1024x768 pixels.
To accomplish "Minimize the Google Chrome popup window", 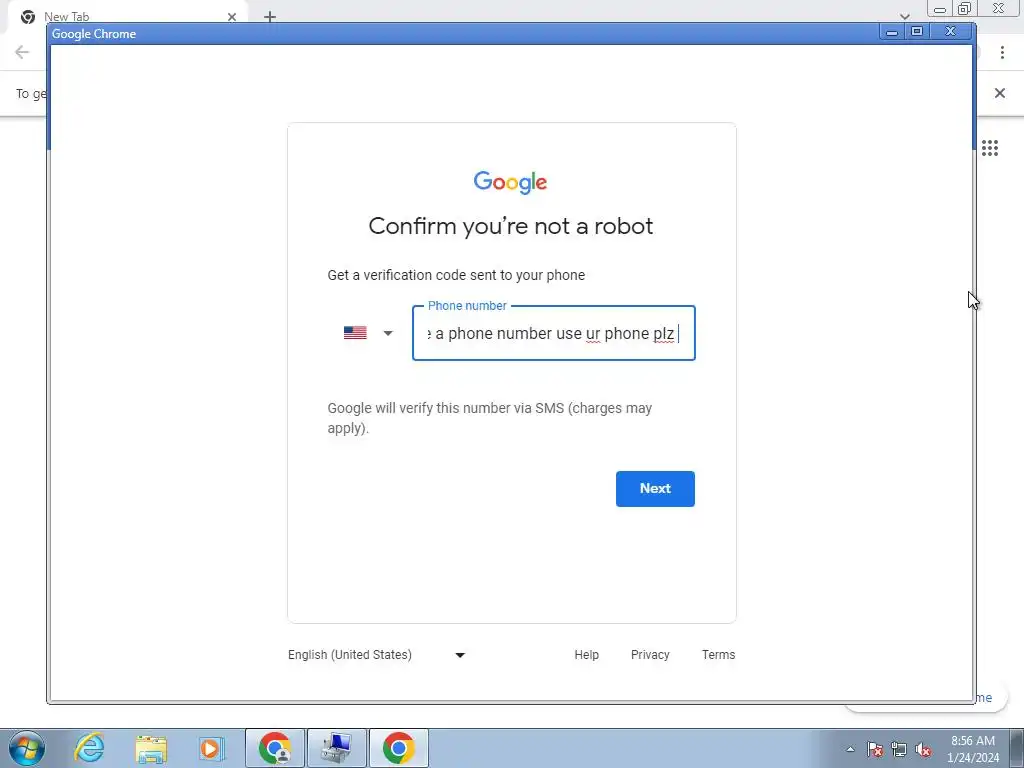I will (892, 31).
